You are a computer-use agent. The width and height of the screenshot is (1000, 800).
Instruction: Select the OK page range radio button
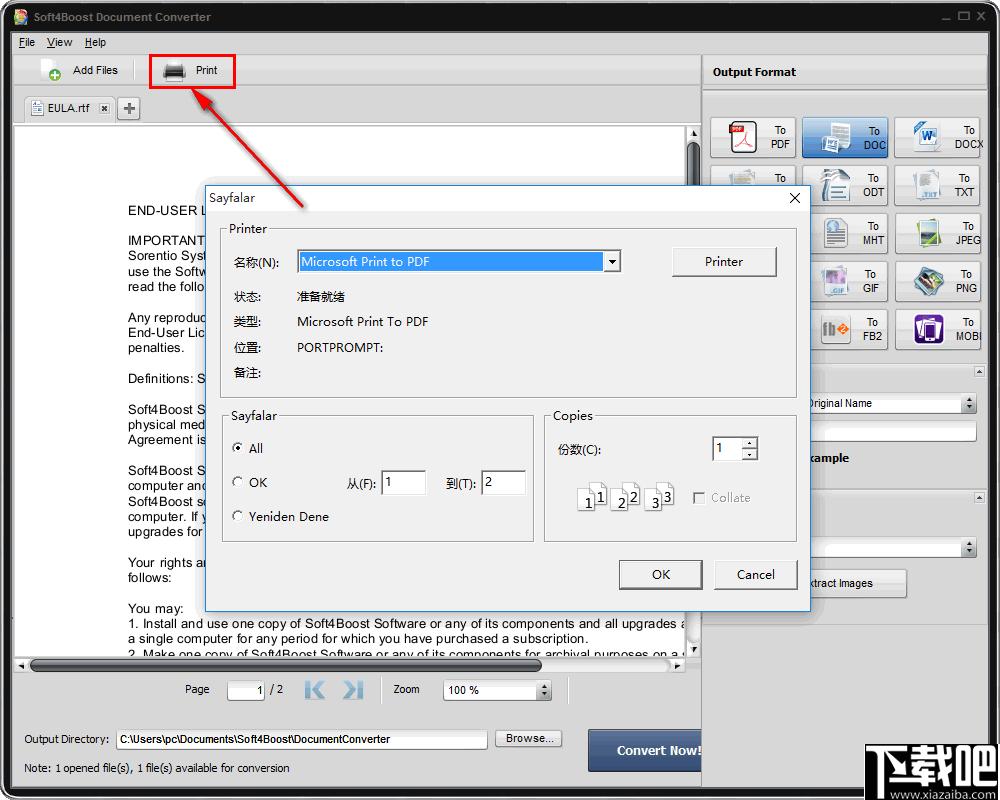click(237, 482)
